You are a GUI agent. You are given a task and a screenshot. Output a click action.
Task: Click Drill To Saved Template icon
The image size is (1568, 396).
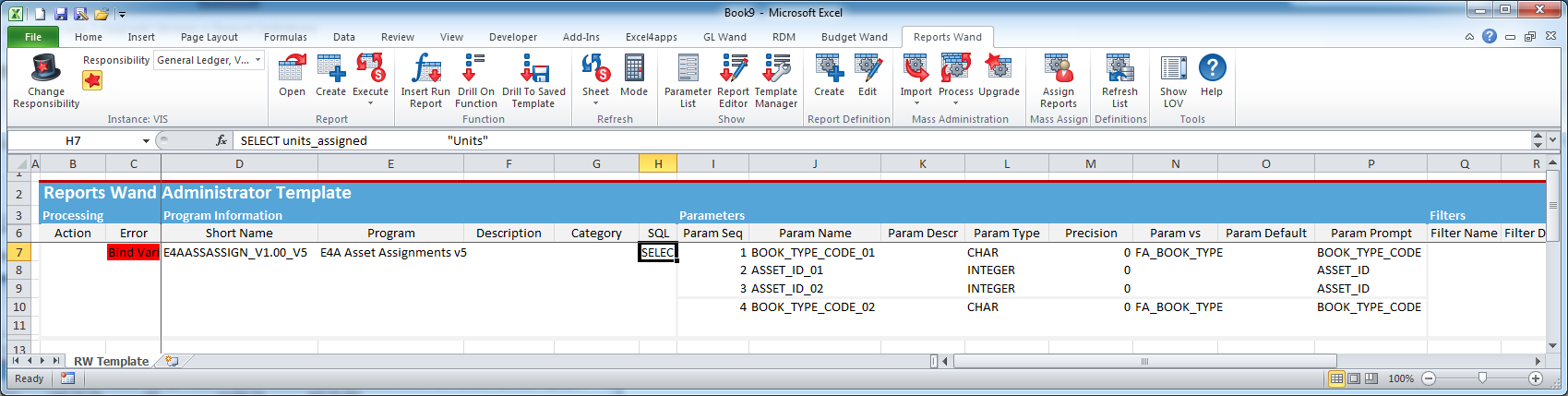pyautogui.click(x=533, y=69)
